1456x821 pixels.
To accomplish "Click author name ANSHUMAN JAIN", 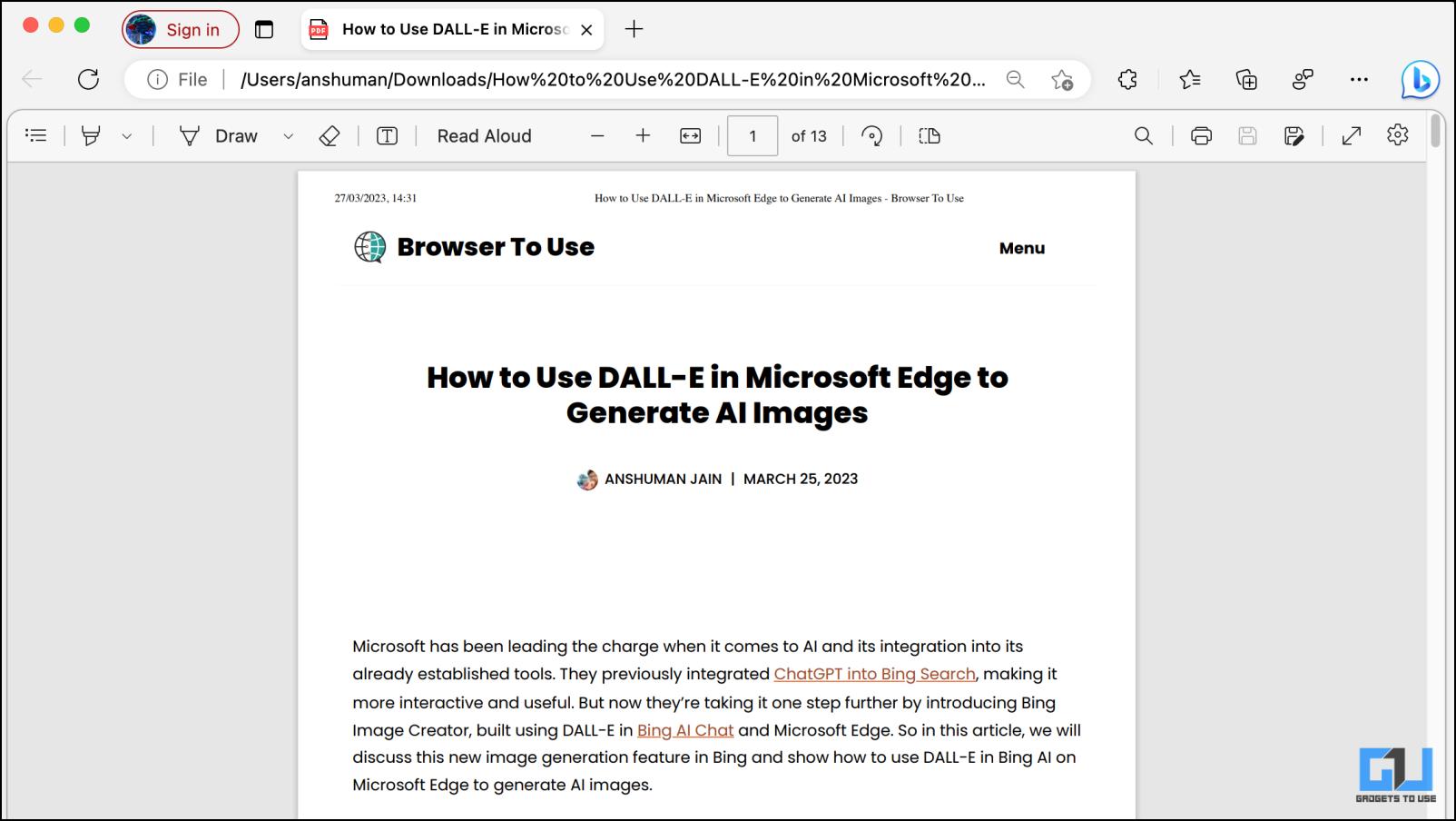I will coord(663,479).
